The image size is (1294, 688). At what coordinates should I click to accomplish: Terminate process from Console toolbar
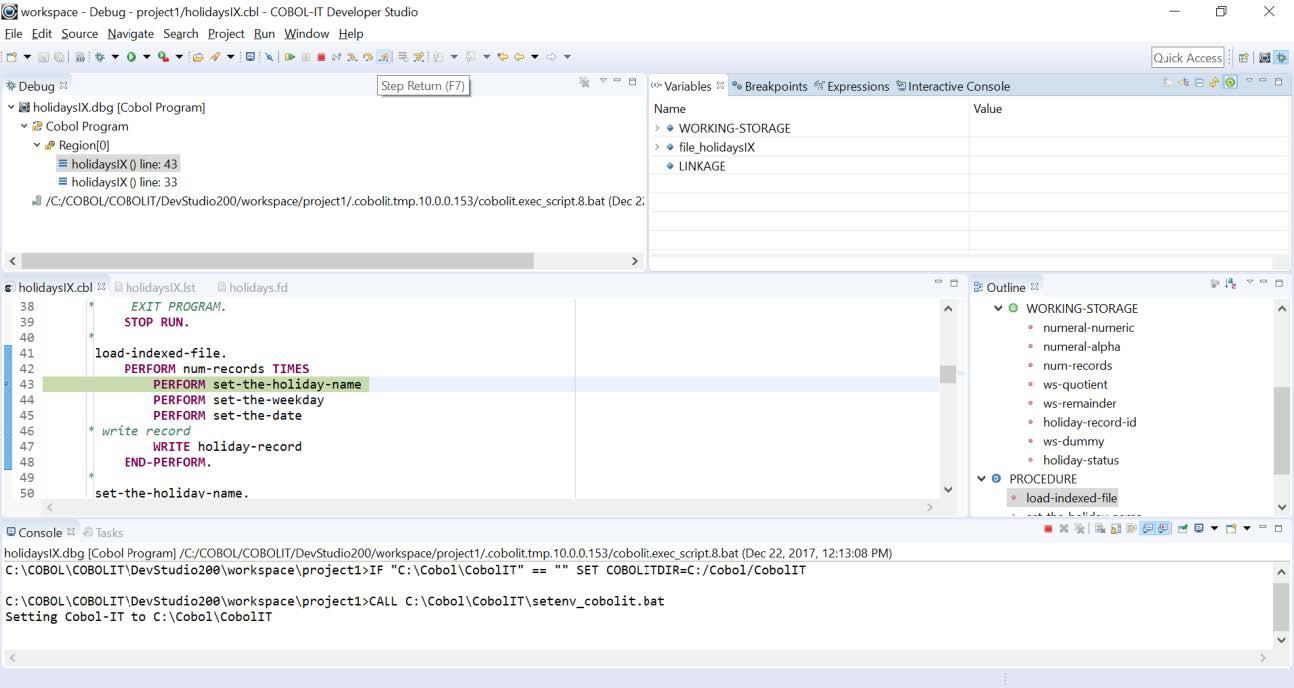[1048, 529]
